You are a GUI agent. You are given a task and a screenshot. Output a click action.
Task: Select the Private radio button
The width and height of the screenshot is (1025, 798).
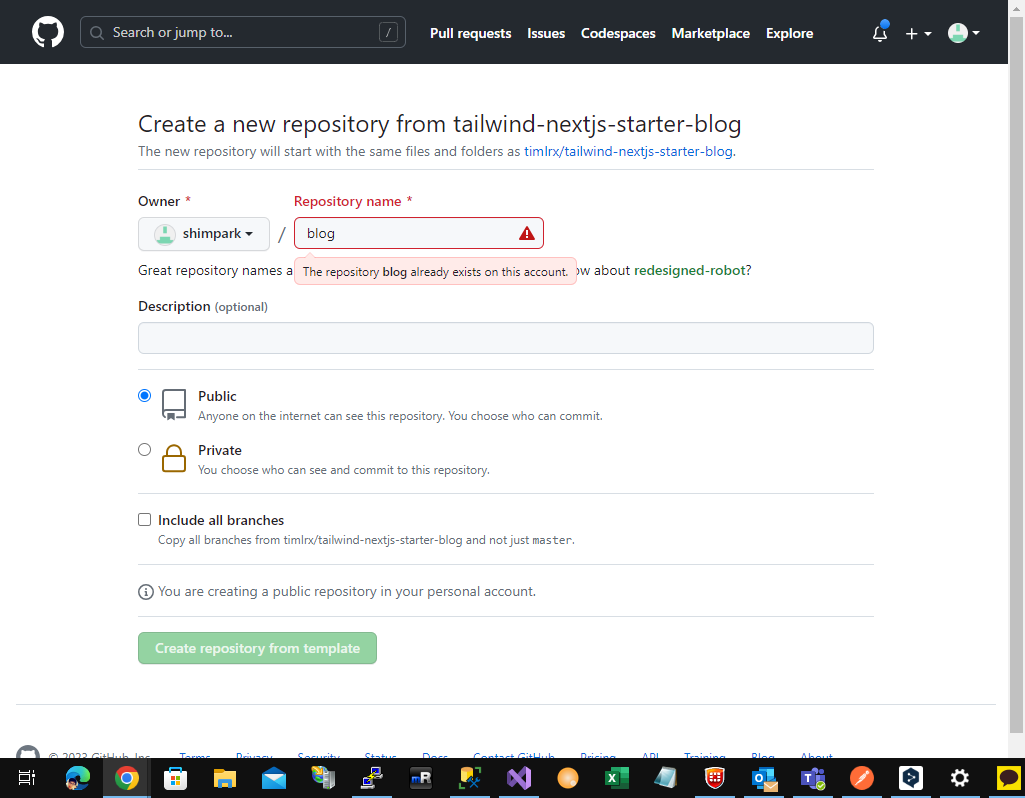click(x=144, y=450)
